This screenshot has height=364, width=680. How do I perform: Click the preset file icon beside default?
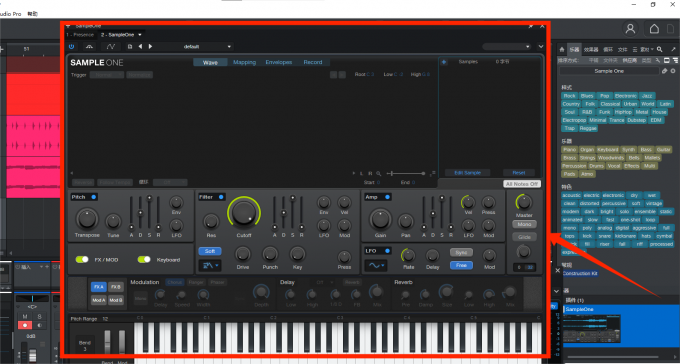[x=130, y=46]
